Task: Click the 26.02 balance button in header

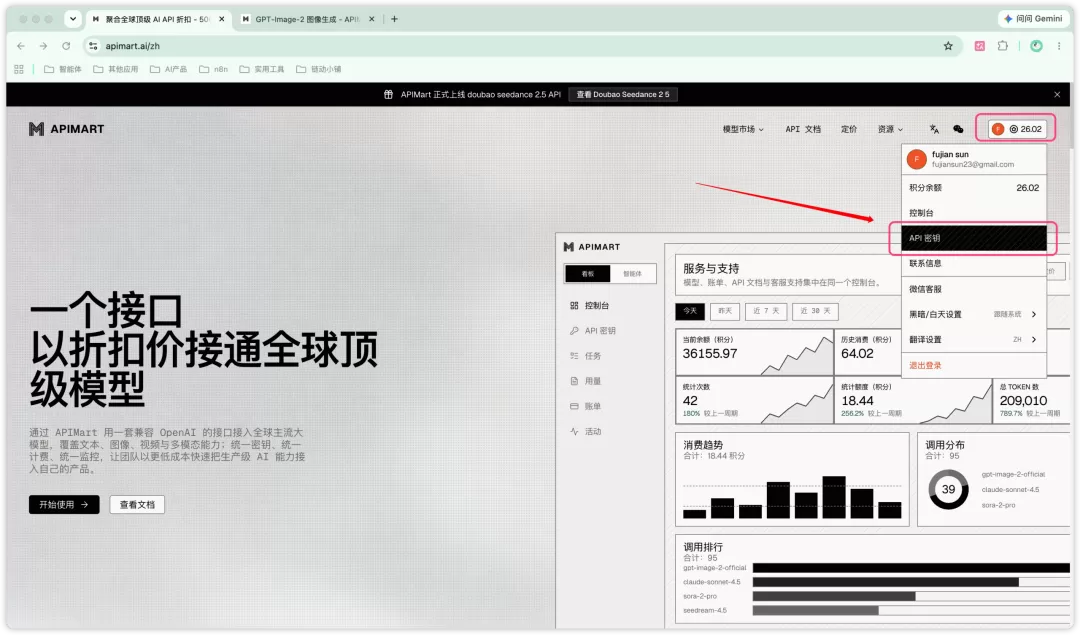Action: [x=1017, y=129]
